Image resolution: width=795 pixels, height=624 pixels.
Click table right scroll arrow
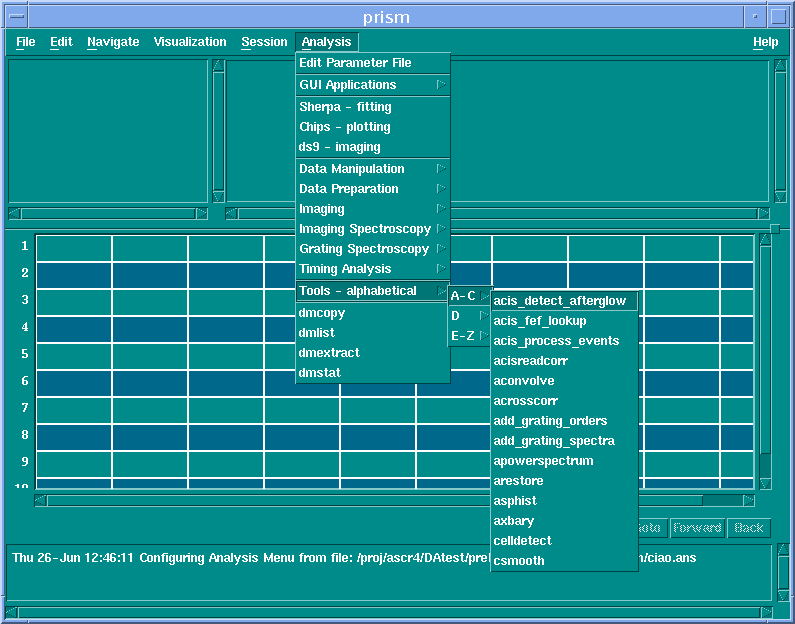748,501
